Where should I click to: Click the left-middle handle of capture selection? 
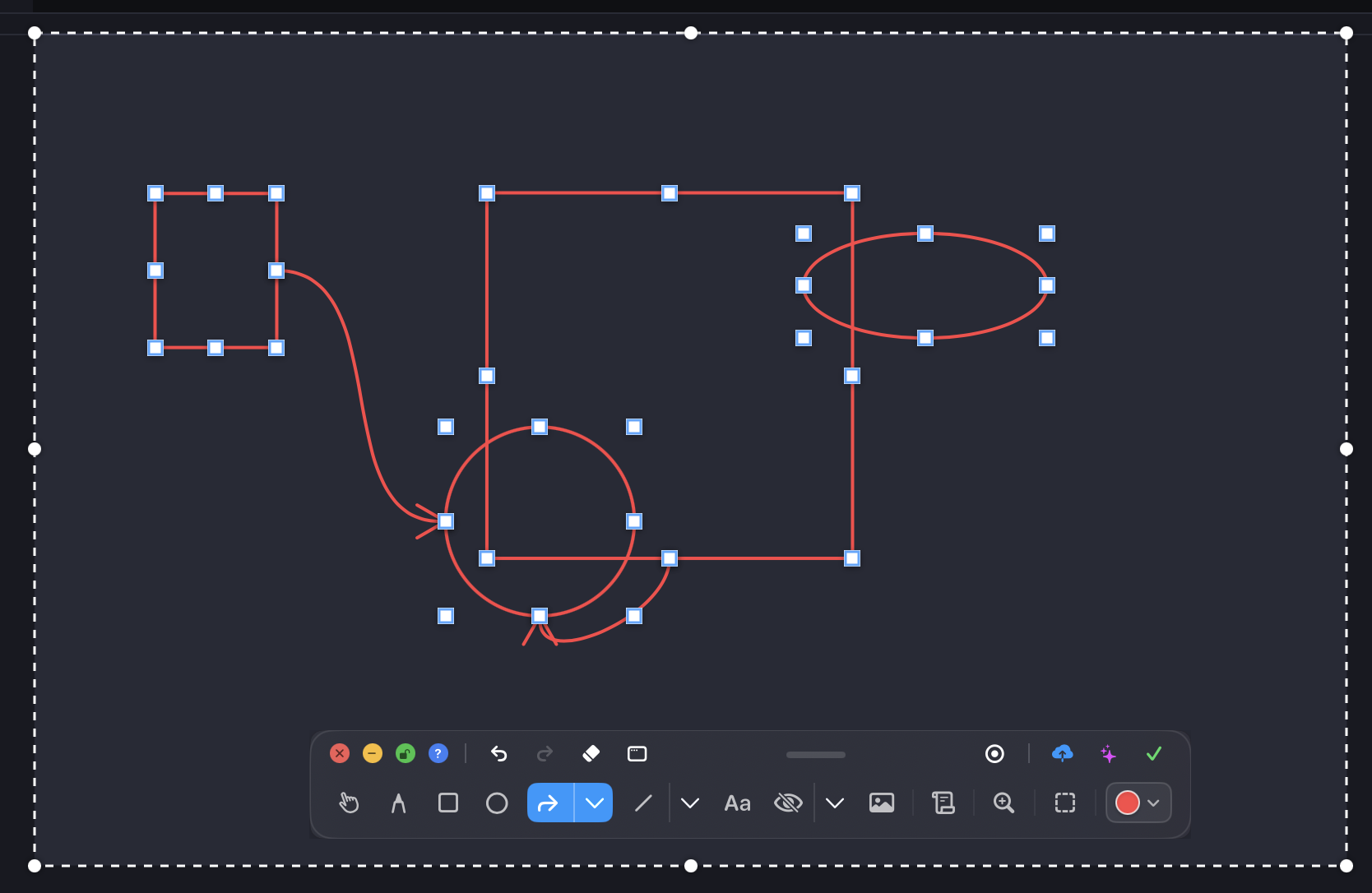(x=35, y=449)
